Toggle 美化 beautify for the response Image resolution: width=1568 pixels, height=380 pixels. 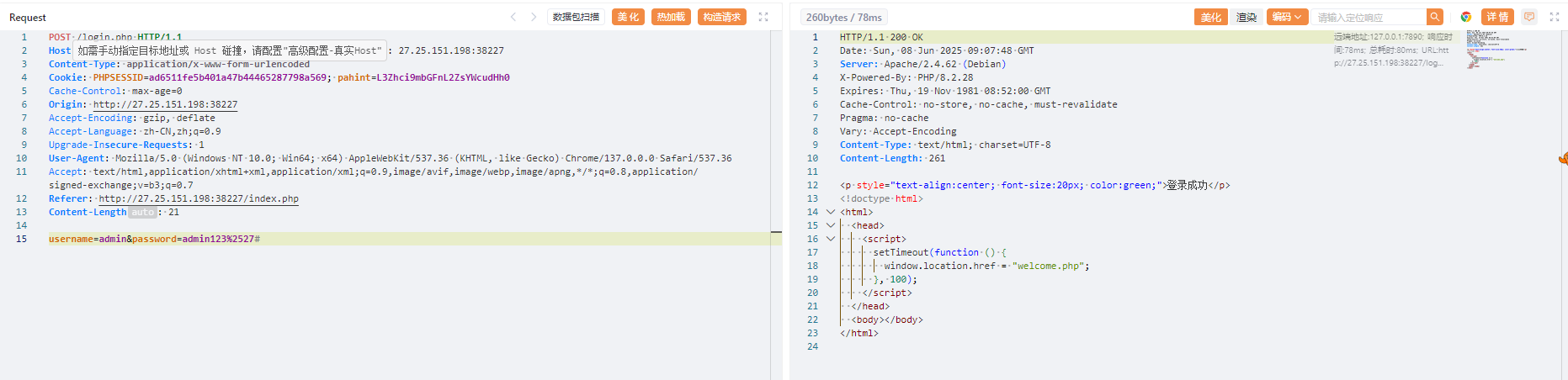[1210, 17]
